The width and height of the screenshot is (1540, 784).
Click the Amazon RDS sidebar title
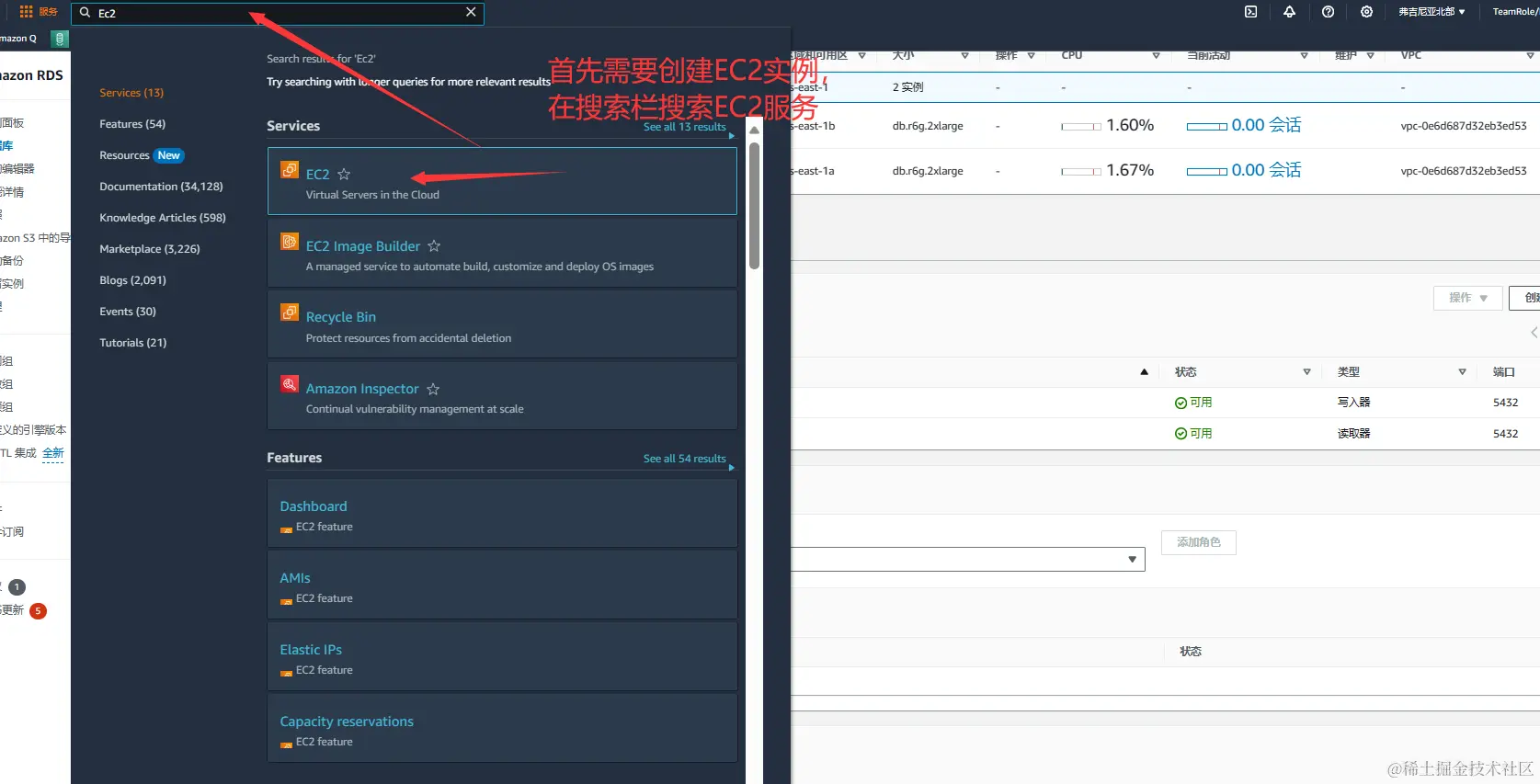(x=31, y=75)
